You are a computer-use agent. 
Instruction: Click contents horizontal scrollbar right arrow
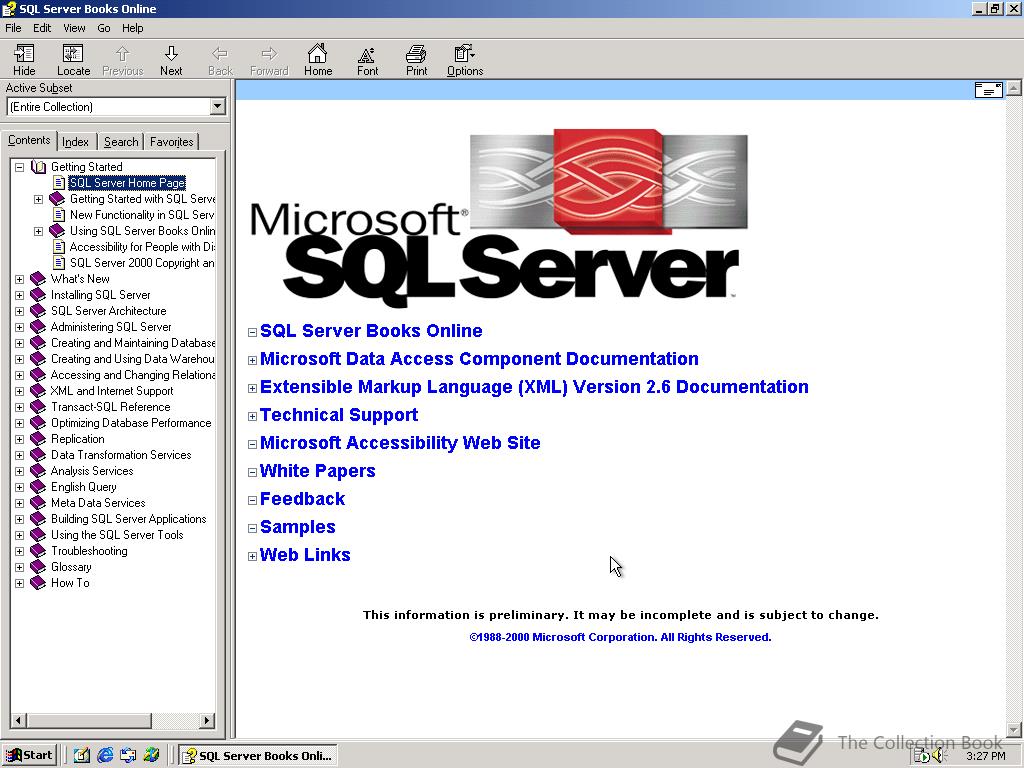(206, 720)
